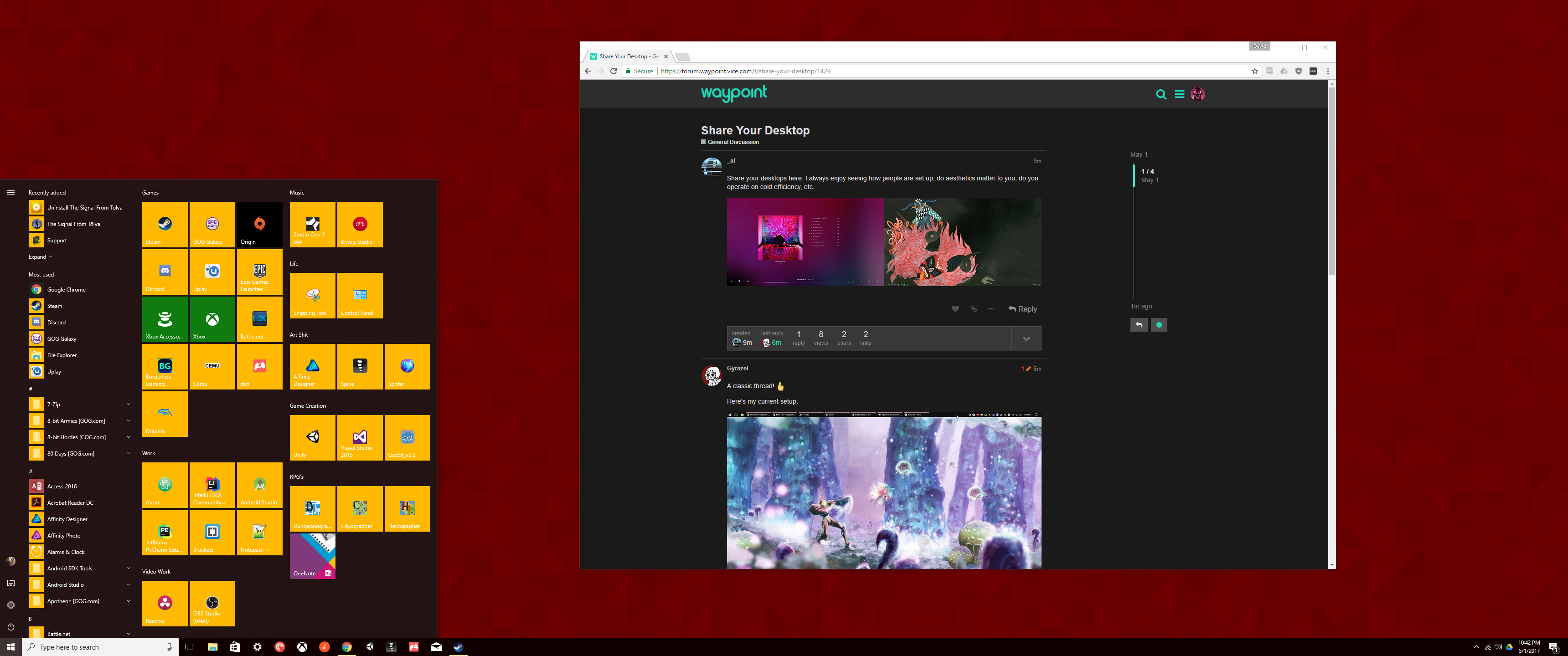
Task: Expand the post details chevron
Action: tap(1026, 339)
